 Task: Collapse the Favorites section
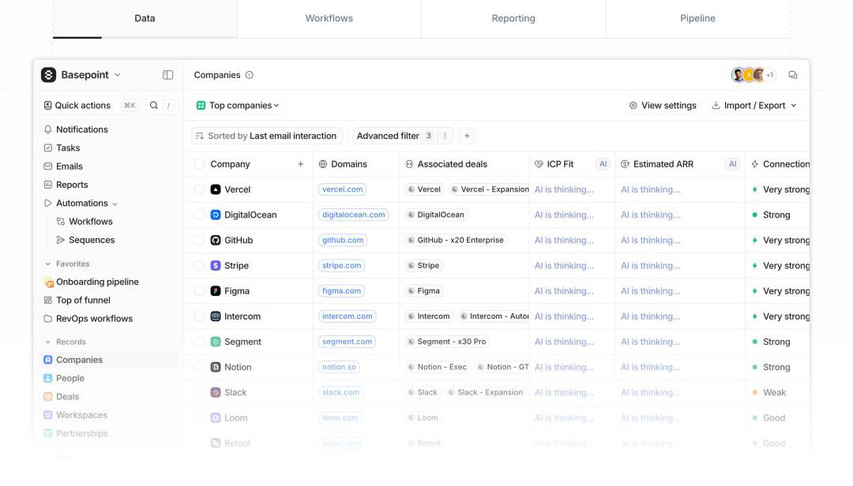point(48,264)
